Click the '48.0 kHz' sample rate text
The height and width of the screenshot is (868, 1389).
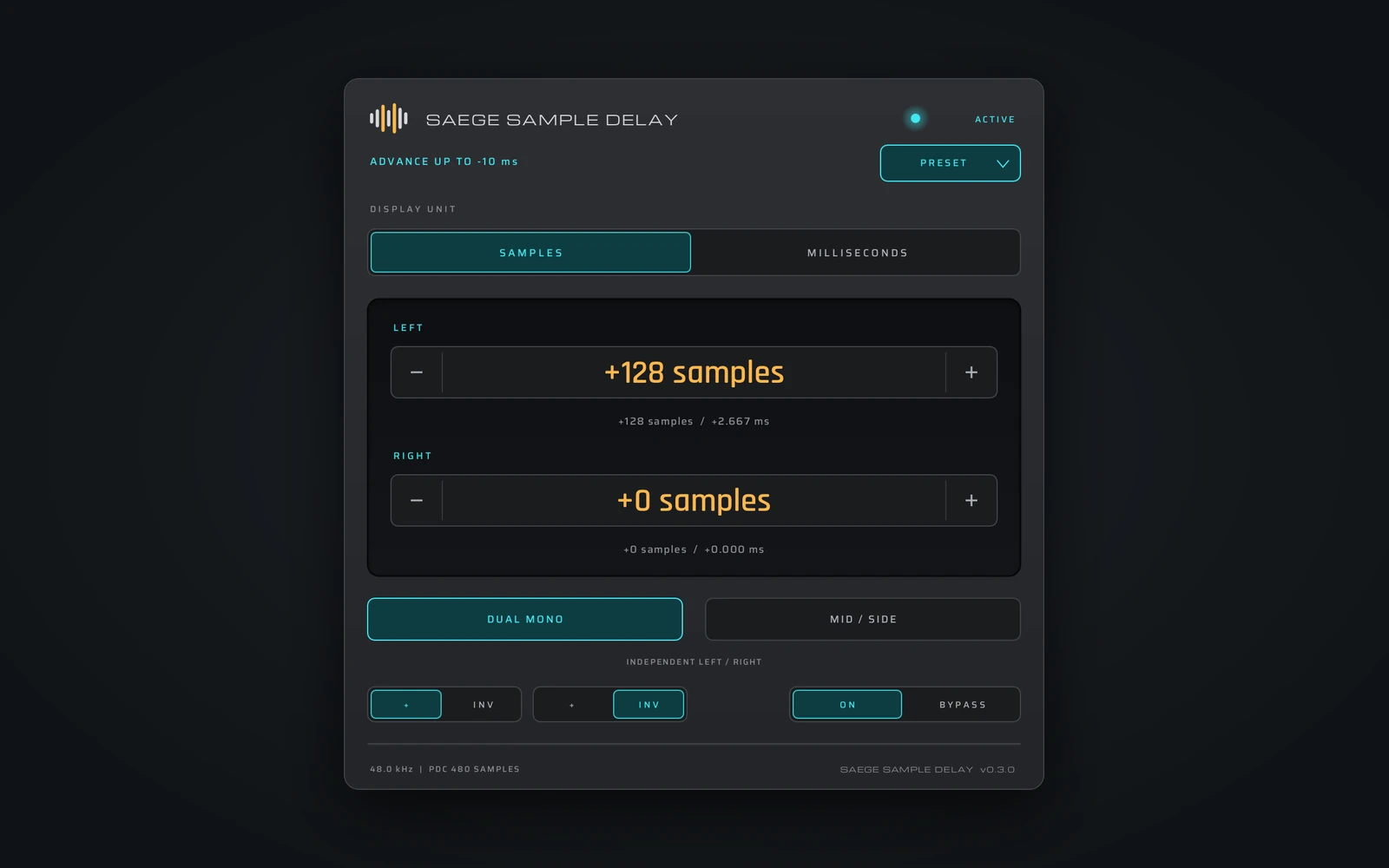392,769
